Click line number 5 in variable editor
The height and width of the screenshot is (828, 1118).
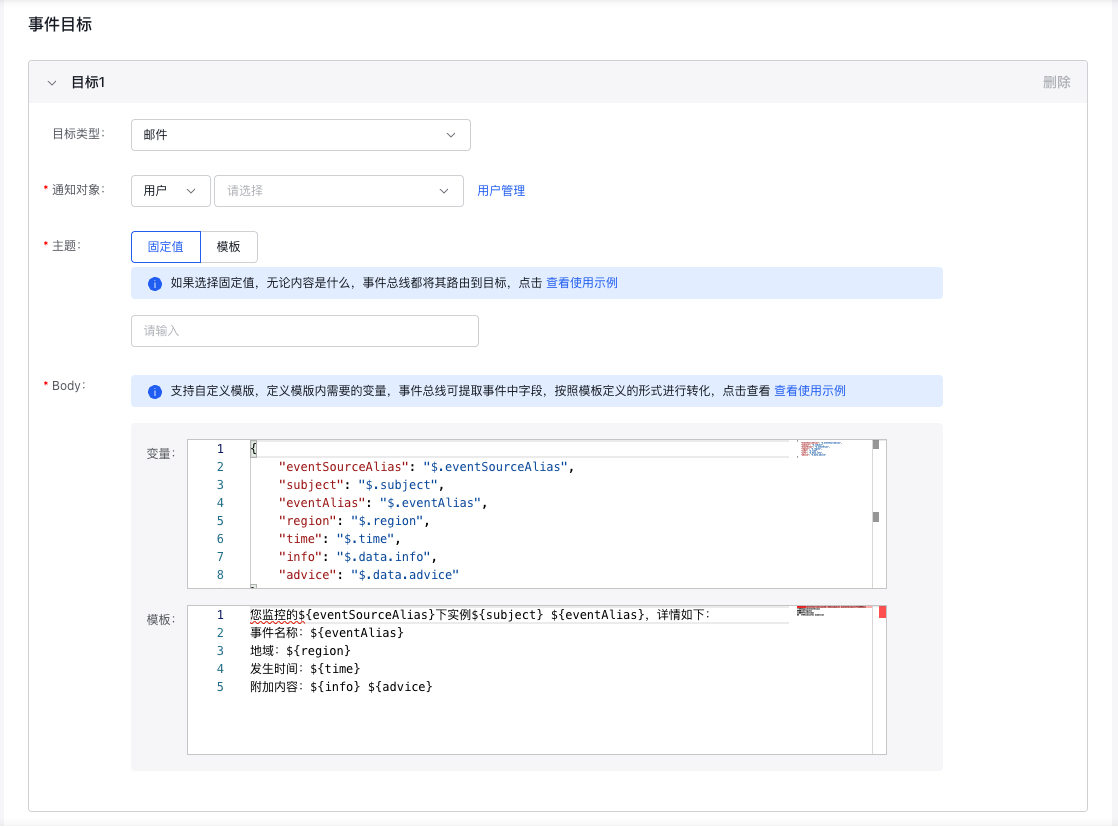coord(220,521)
